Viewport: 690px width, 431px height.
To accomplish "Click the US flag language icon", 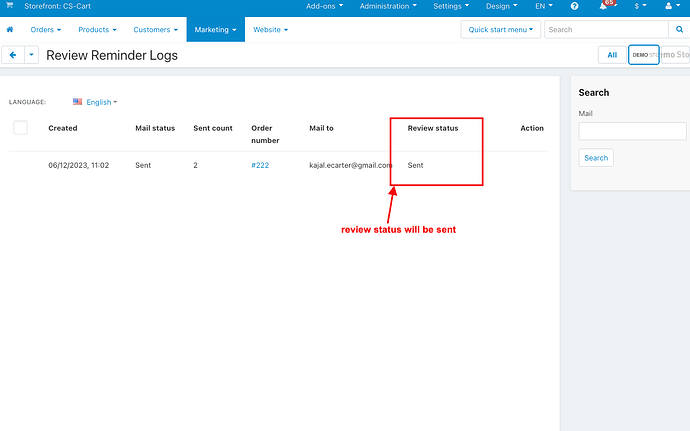I will point(78,102).
